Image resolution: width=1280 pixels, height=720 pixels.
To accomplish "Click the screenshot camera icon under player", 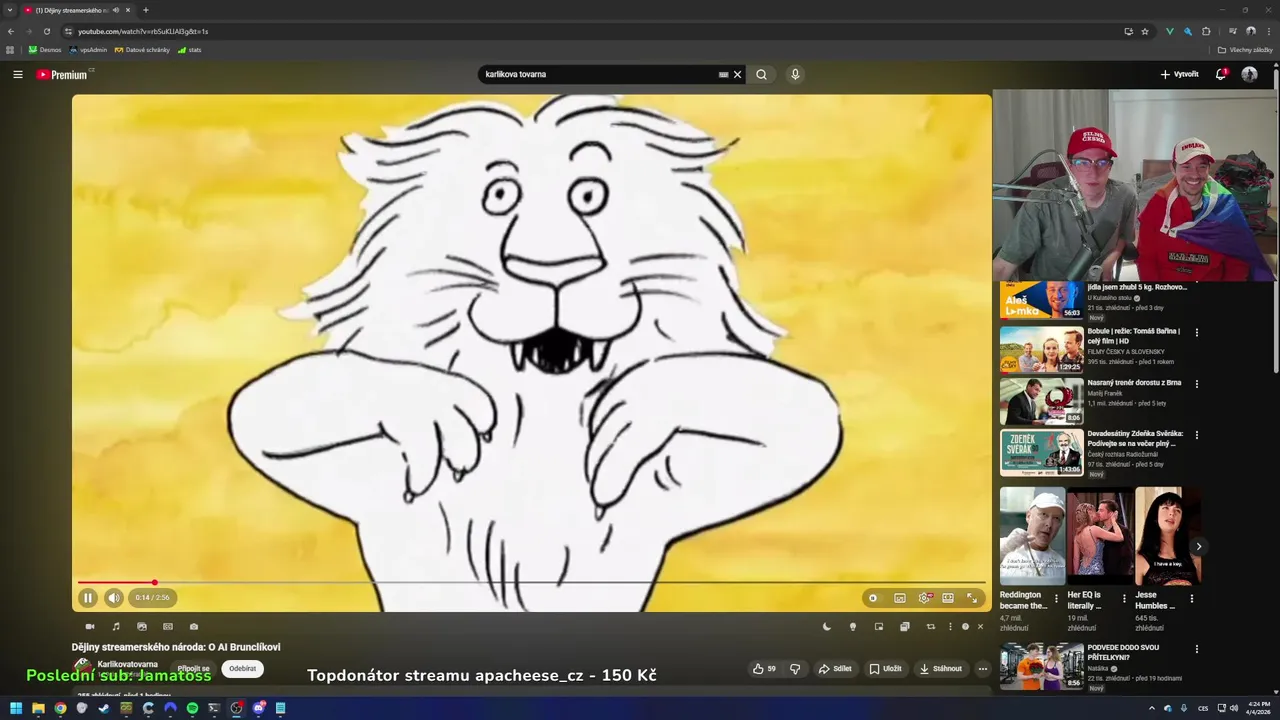I will 194,627.
